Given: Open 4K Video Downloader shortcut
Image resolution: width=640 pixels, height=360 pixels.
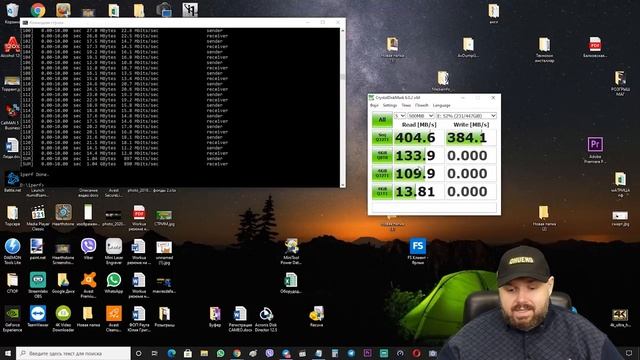Looking at the screenshot, I should (63, 318).
